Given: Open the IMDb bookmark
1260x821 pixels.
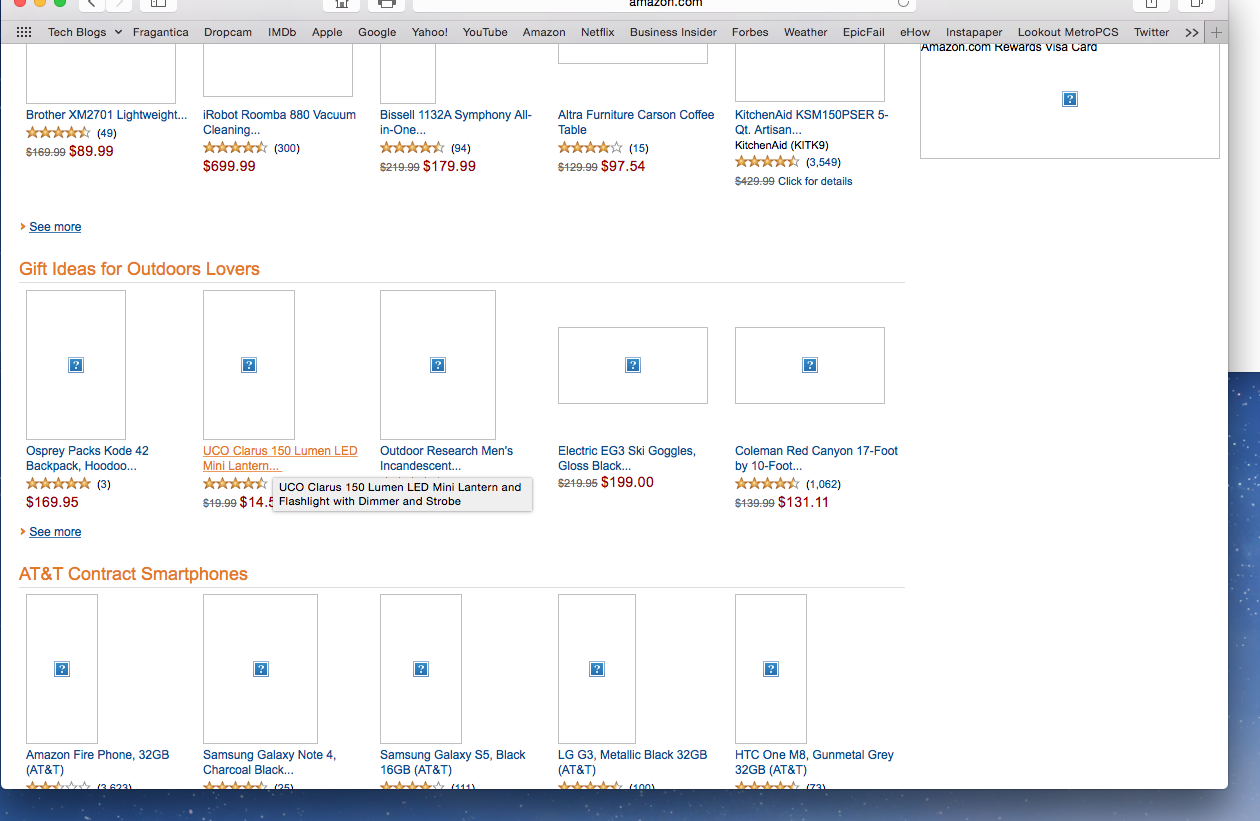Looking at the screenshot, I should [282, 32].
